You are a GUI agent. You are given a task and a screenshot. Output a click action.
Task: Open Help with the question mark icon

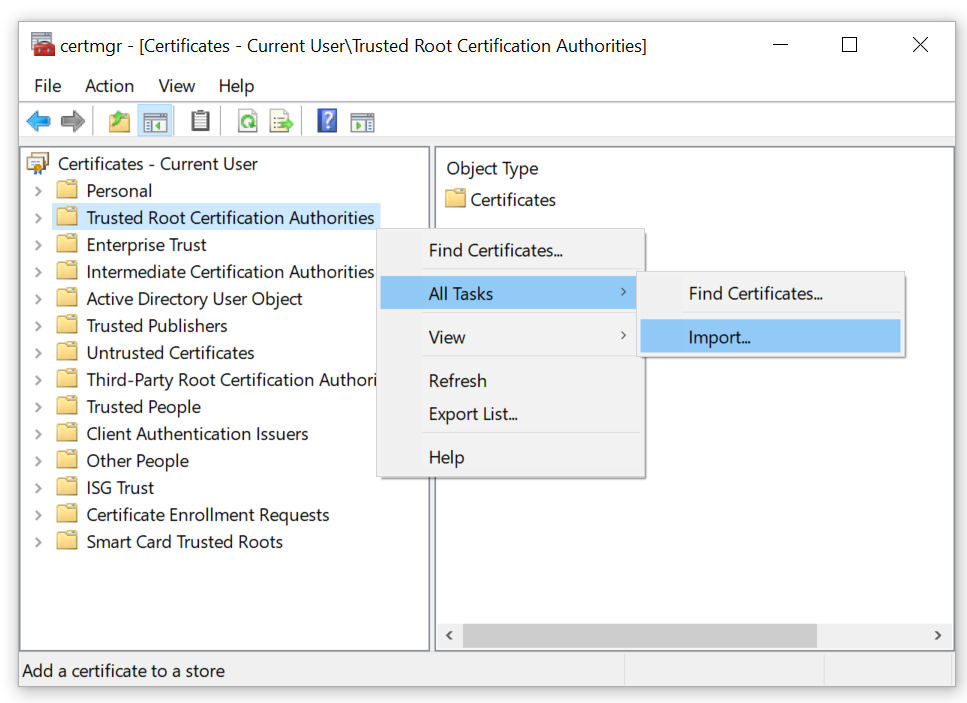[327, 122]
